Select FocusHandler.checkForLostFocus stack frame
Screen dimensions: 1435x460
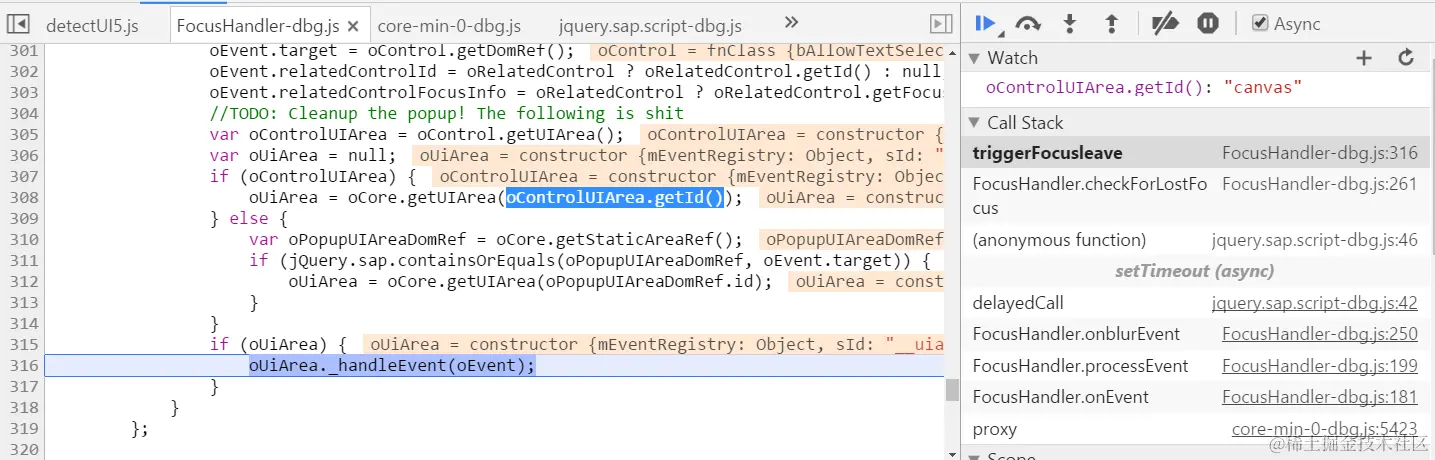point(1195,196)
